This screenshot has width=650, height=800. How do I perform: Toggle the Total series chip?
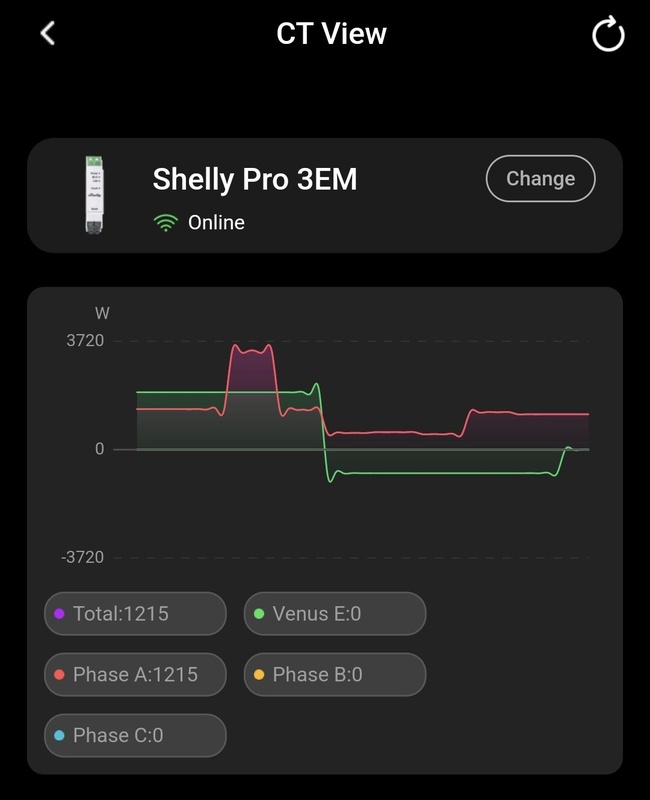[x=135, y=613]
